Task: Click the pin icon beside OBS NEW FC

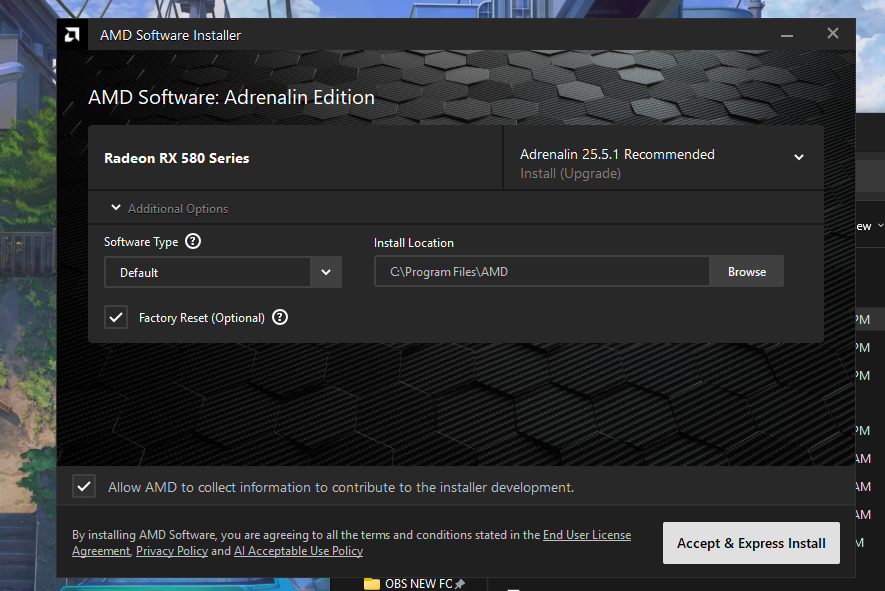Action: tap(460, 584)
